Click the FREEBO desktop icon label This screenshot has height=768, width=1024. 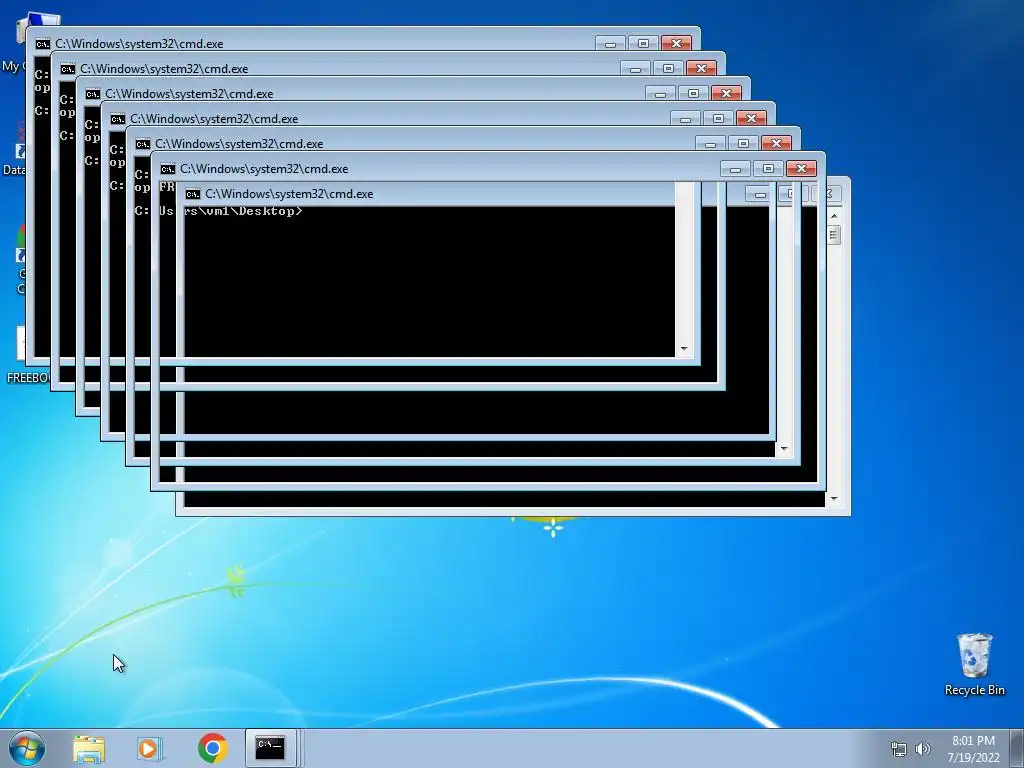click(x=28, y=378)
